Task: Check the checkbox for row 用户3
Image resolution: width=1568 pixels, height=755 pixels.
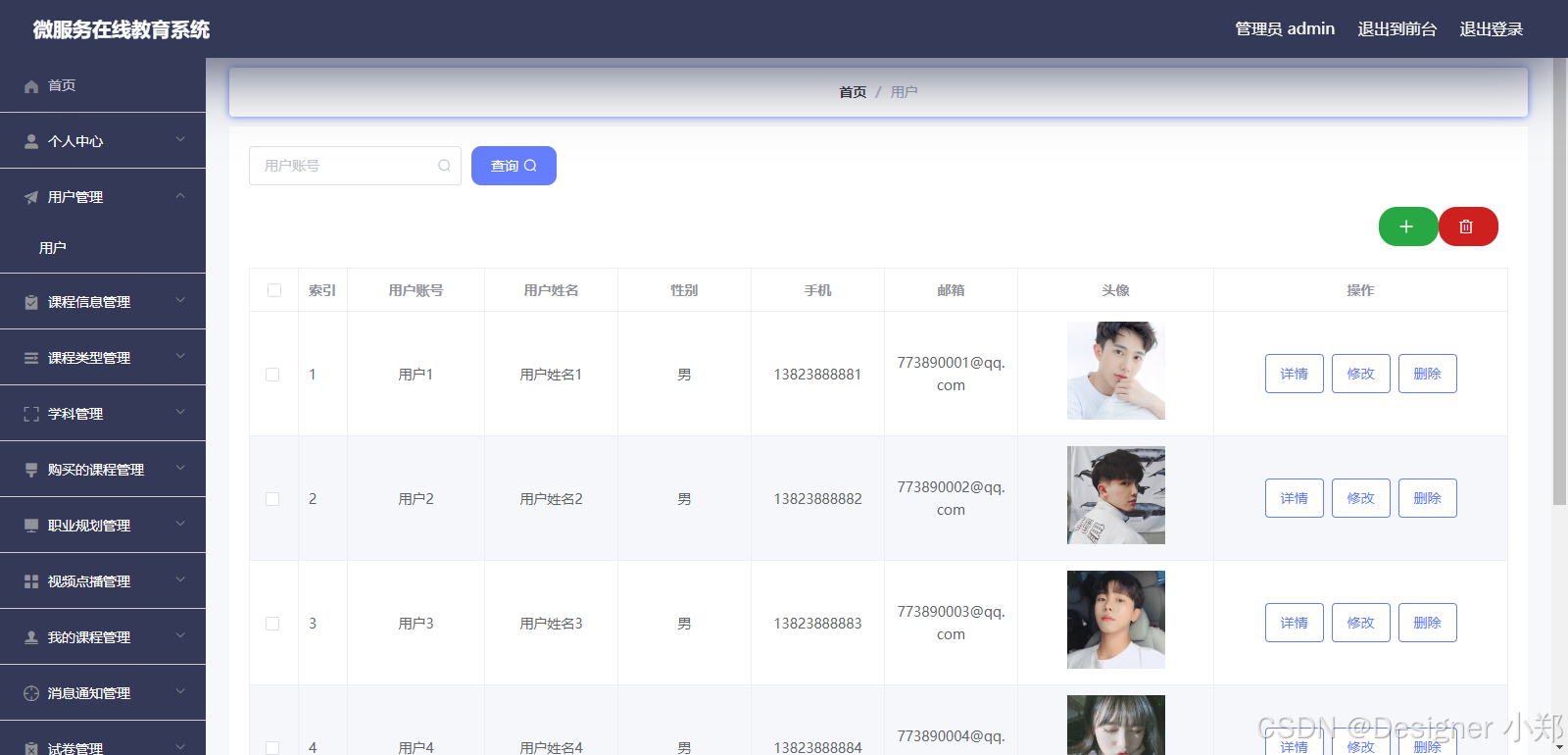Action: click(272, 624)
